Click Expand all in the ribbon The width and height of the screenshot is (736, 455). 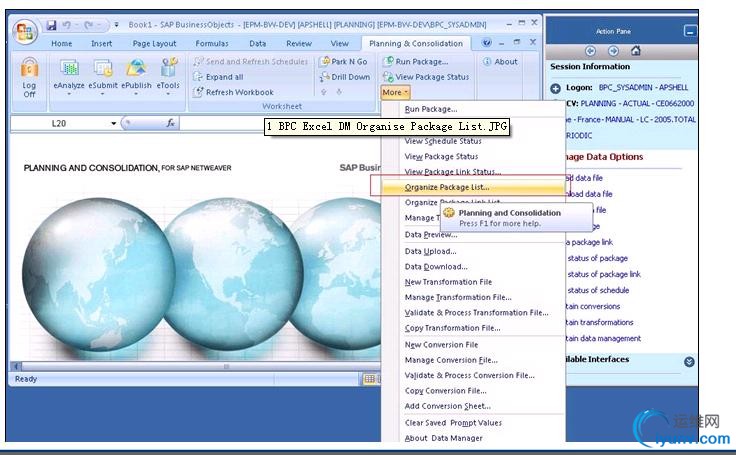click(219, 77)
